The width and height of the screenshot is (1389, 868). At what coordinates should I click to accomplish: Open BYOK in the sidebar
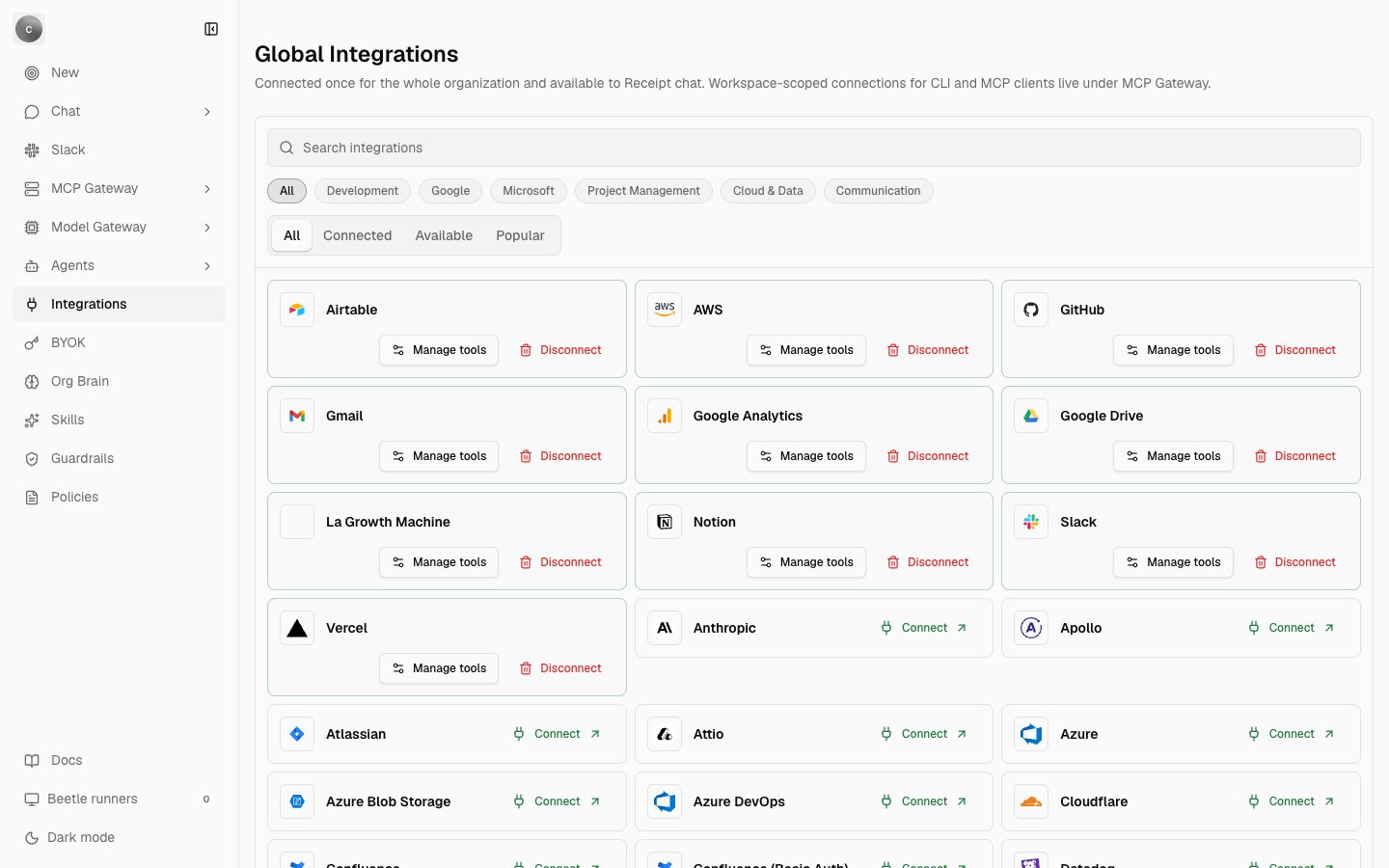[x=119, y=342]
